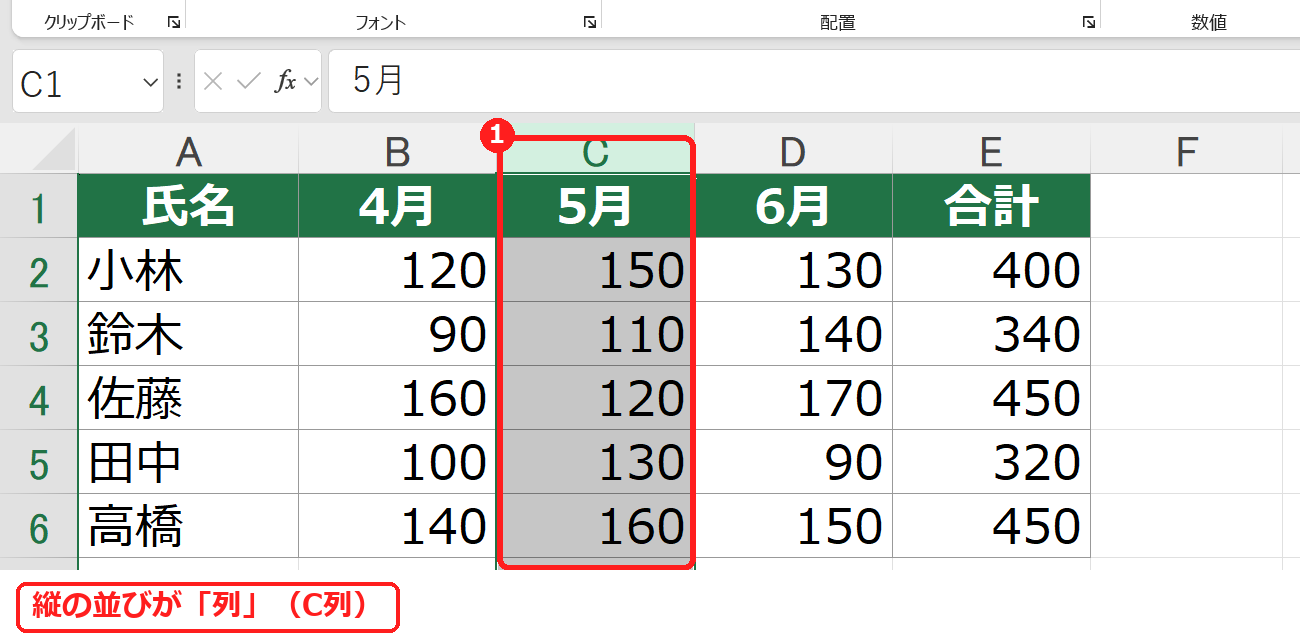Viewport: 1300px width, 640px height.
Task: Select row 1 header
Action: click(39, 206)
